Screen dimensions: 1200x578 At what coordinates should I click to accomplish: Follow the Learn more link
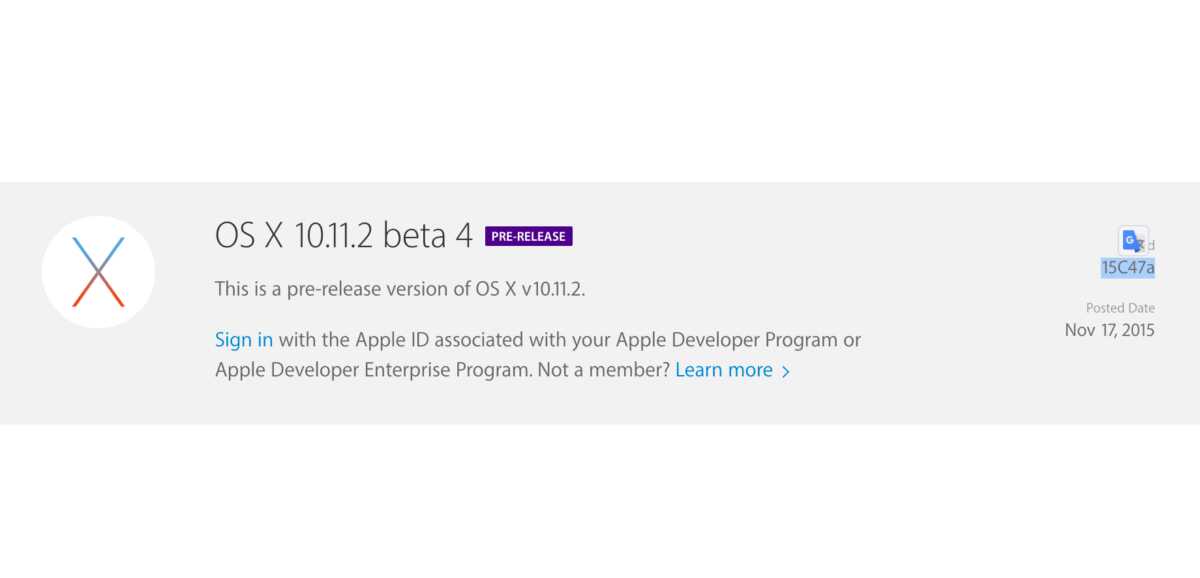pyautogui.click(x=723, y=370)
